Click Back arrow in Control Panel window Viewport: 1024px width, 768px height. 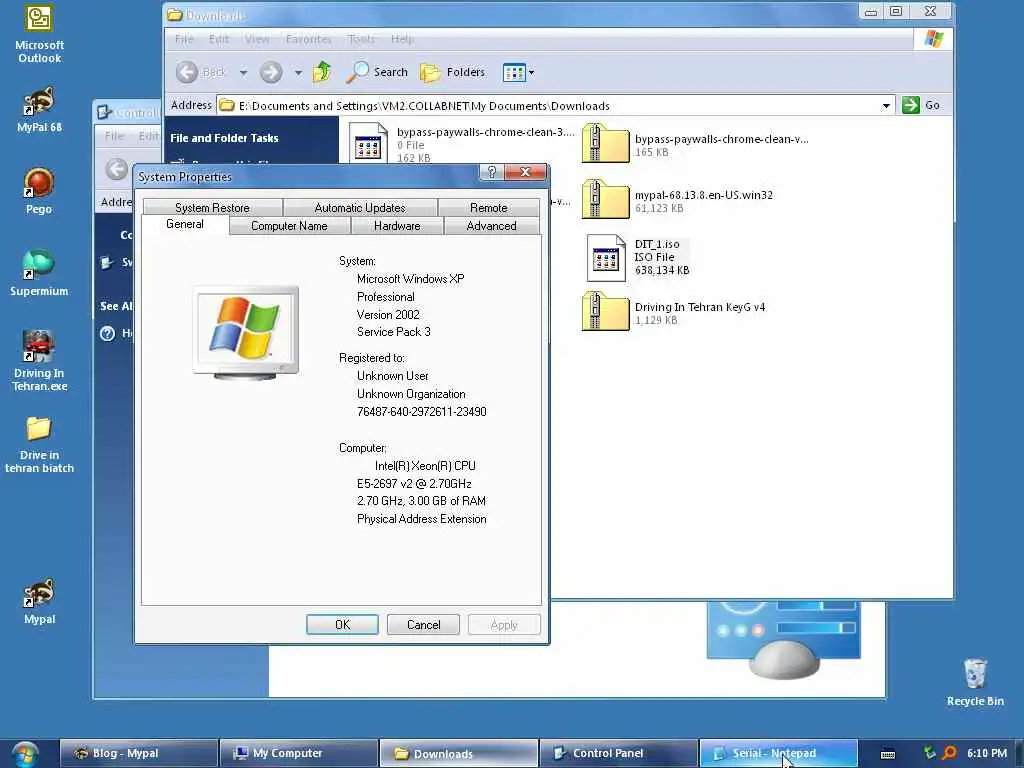point(117,170)
